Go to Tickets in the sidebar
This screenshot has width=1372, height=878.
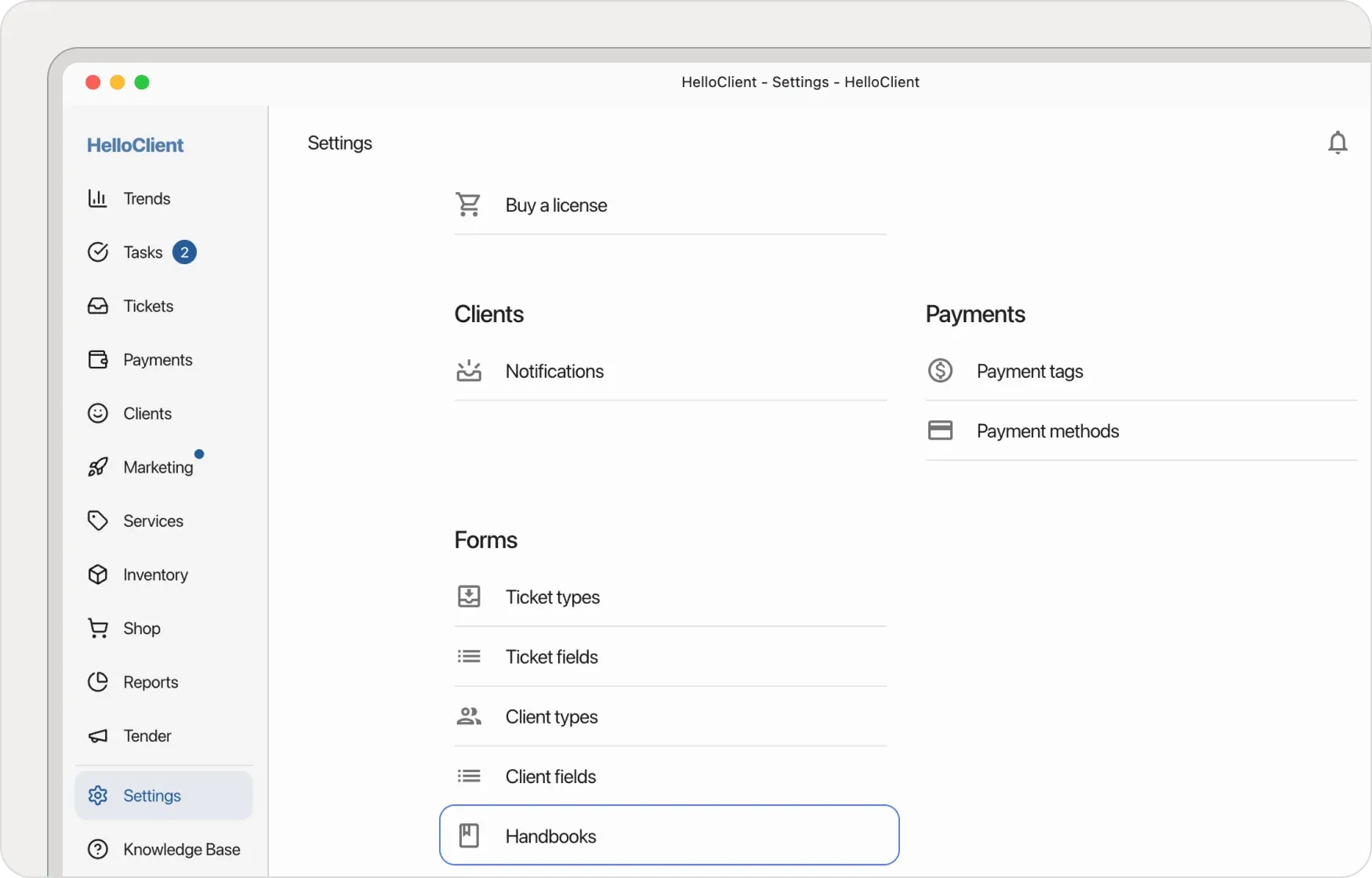[148, 307]
